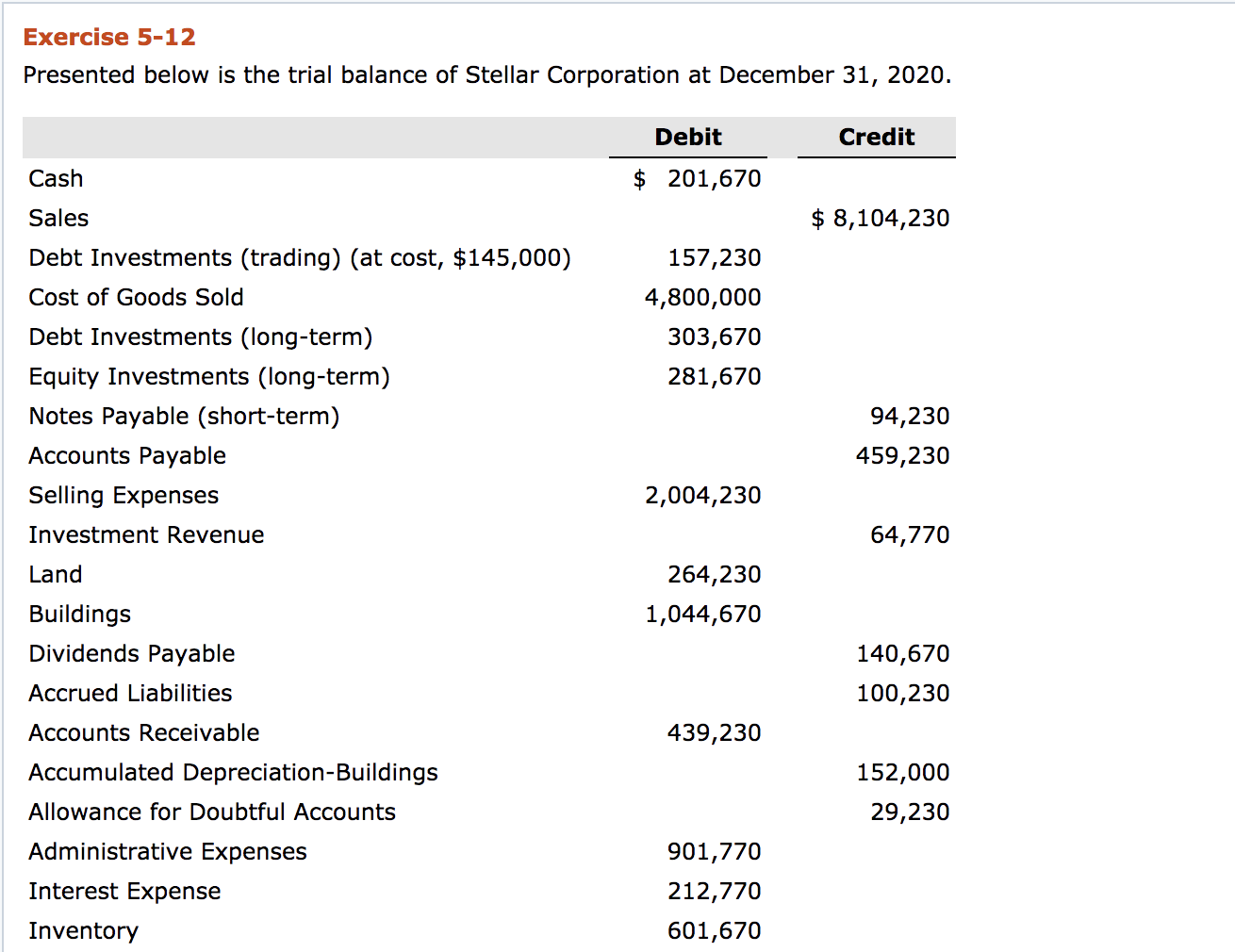Click the Buildings account label
The image size is (1235, 952).
[x=79, y=614]
